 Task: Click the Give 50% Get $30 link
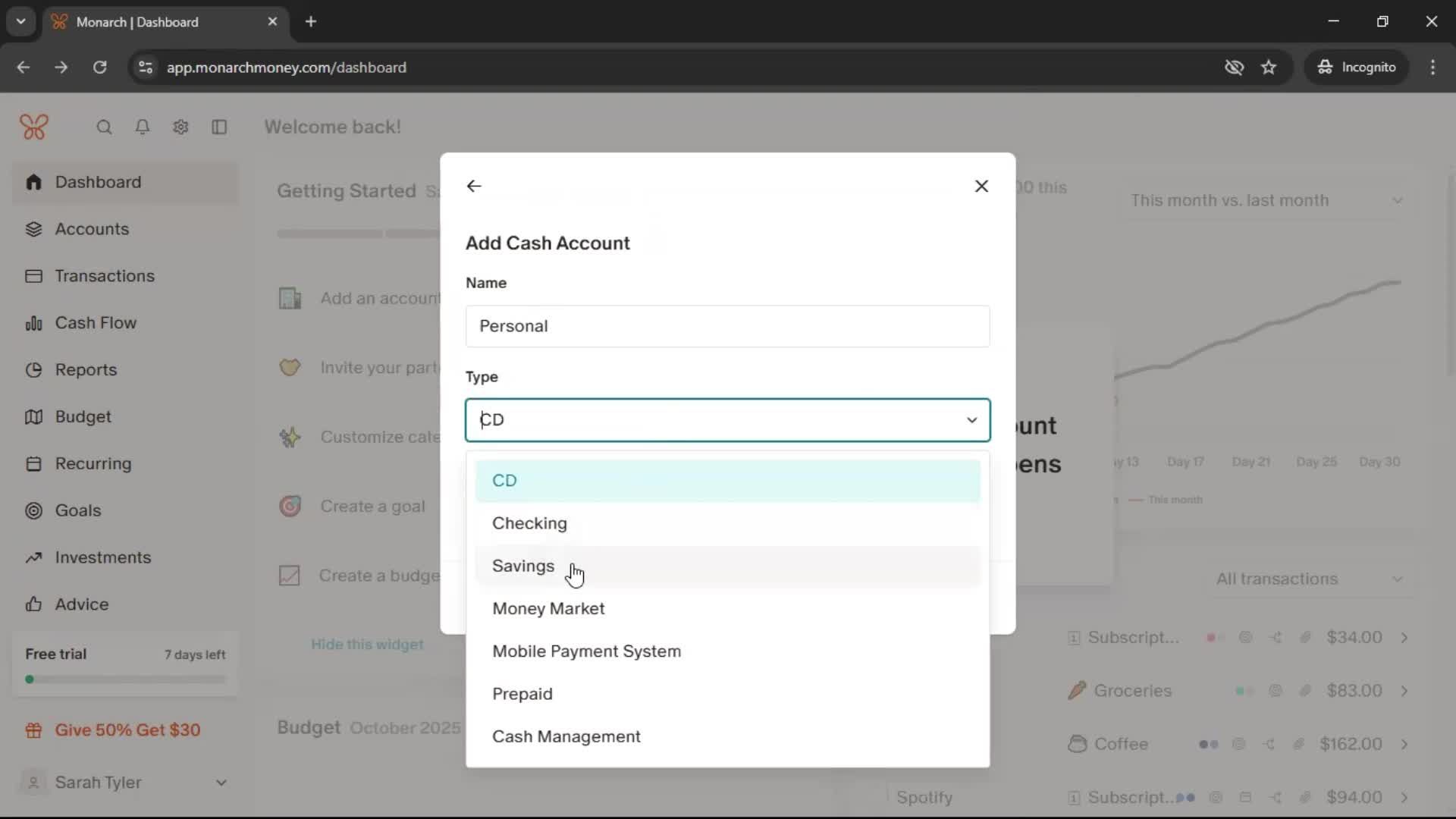(127, 730)
